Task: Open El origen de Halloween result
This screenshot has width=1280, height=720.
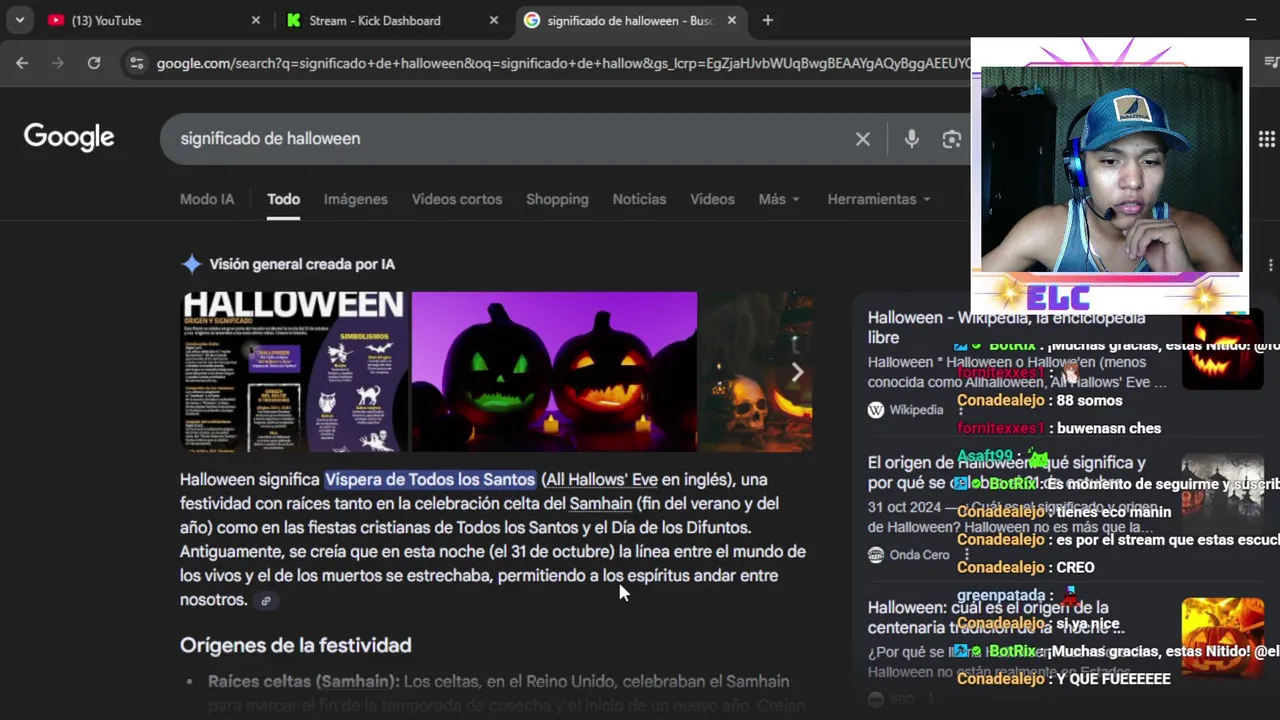Action: pyautogui.click(x=1006, y=472)
